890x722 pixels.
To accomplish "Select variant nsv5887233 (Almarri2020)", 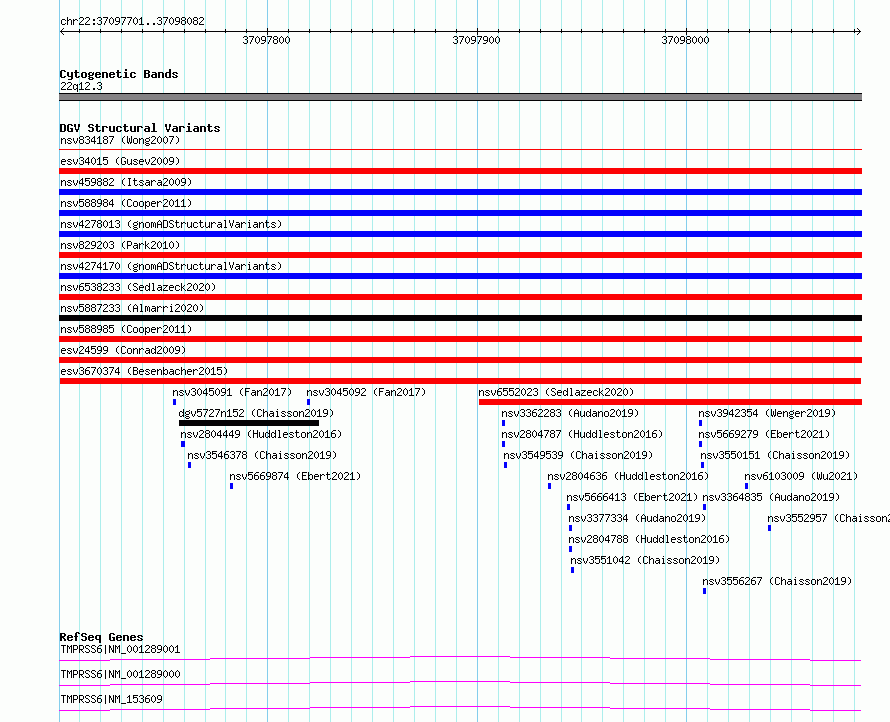I will (x=132, y=308).
